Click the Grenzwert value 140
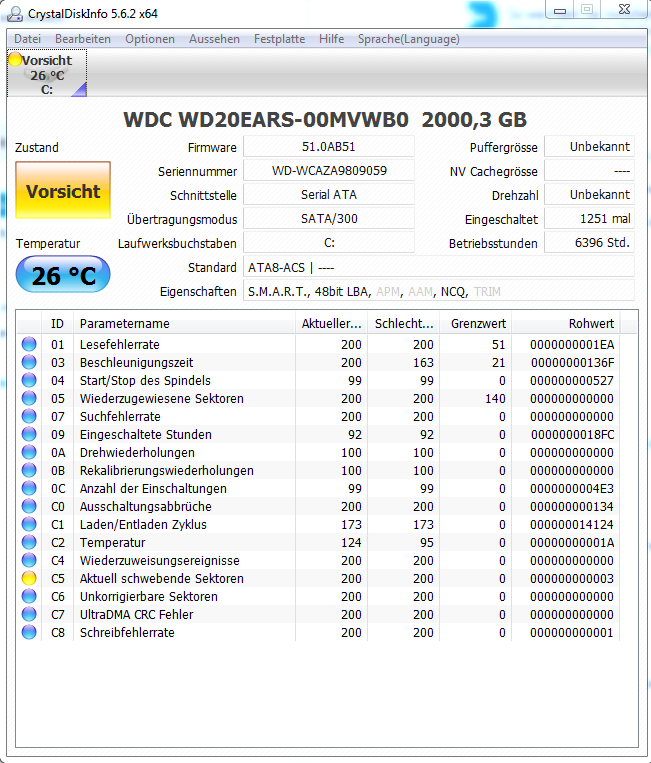Image resolution: width=651 pixels, height=763 pixels. [495, 399]
